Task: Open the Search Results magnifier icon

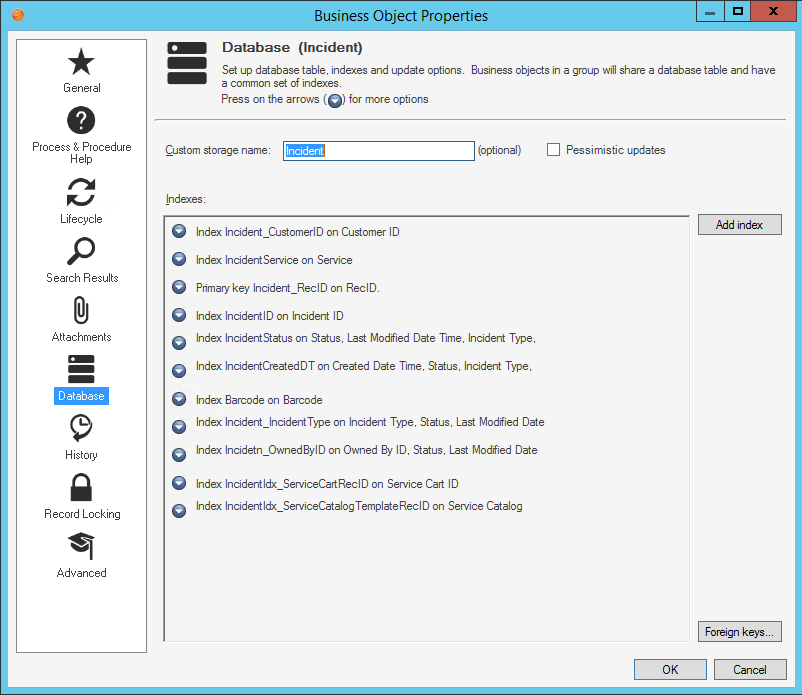Action: point(81,251)
